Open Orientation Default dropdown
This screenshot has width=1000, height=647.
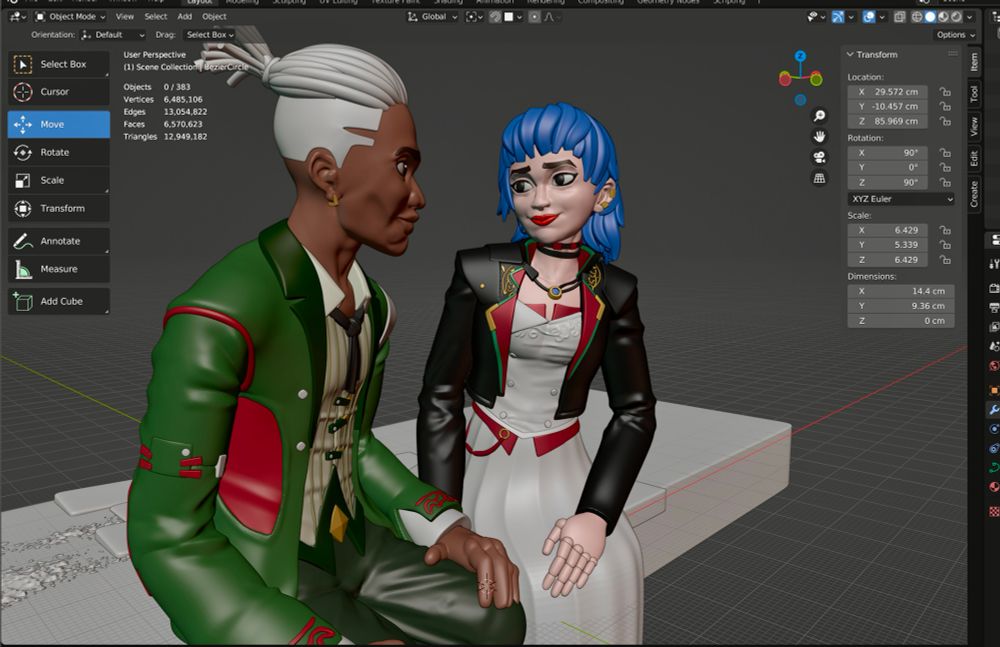pos(114,35)
